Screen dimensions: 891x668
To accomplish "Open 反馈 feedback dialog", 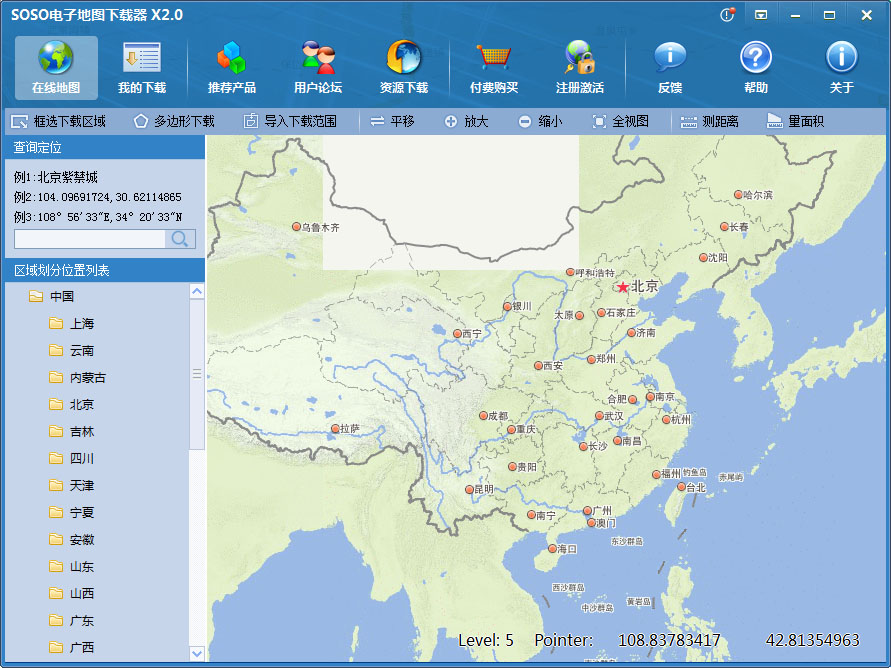I will [x=670, y=68].
